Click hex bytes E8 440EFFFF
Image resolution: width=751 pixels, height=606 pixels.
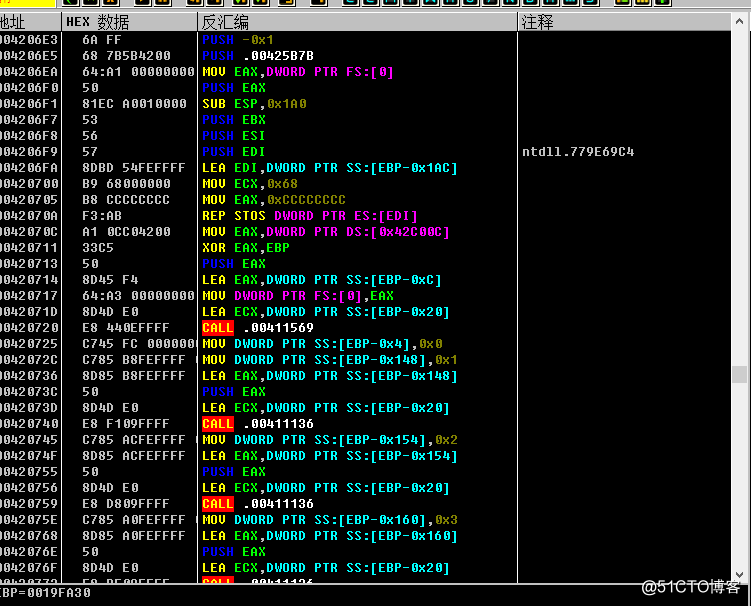[x=125, y=328]
